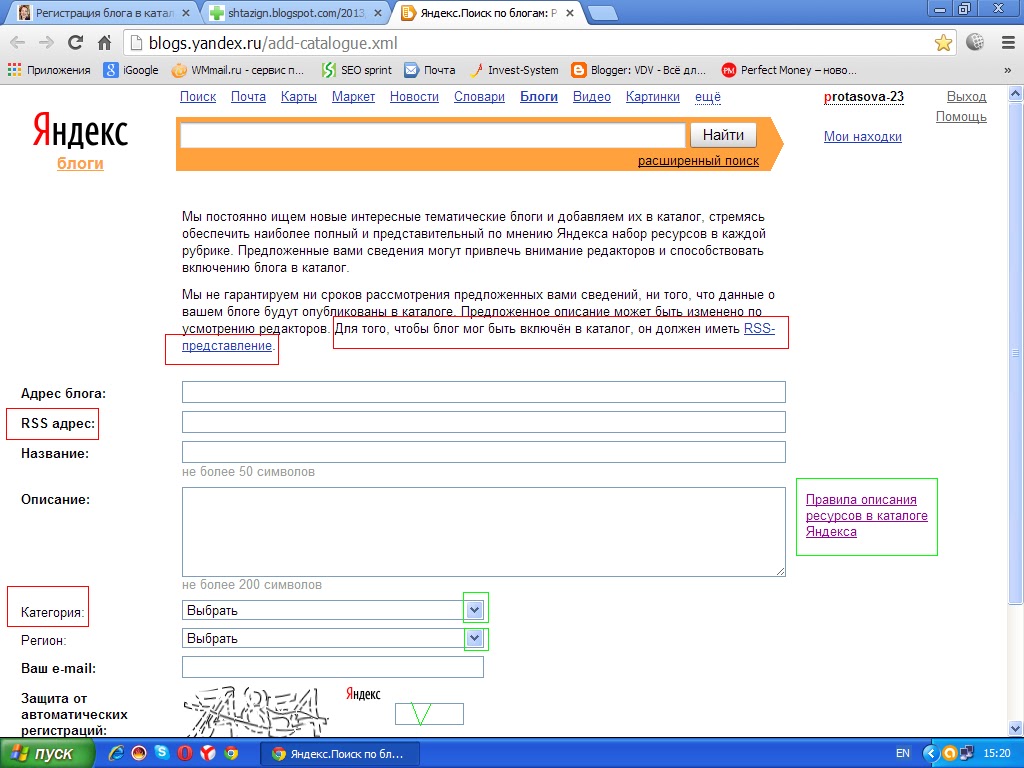Expand the ещё services menu

[x=708, y=97]
